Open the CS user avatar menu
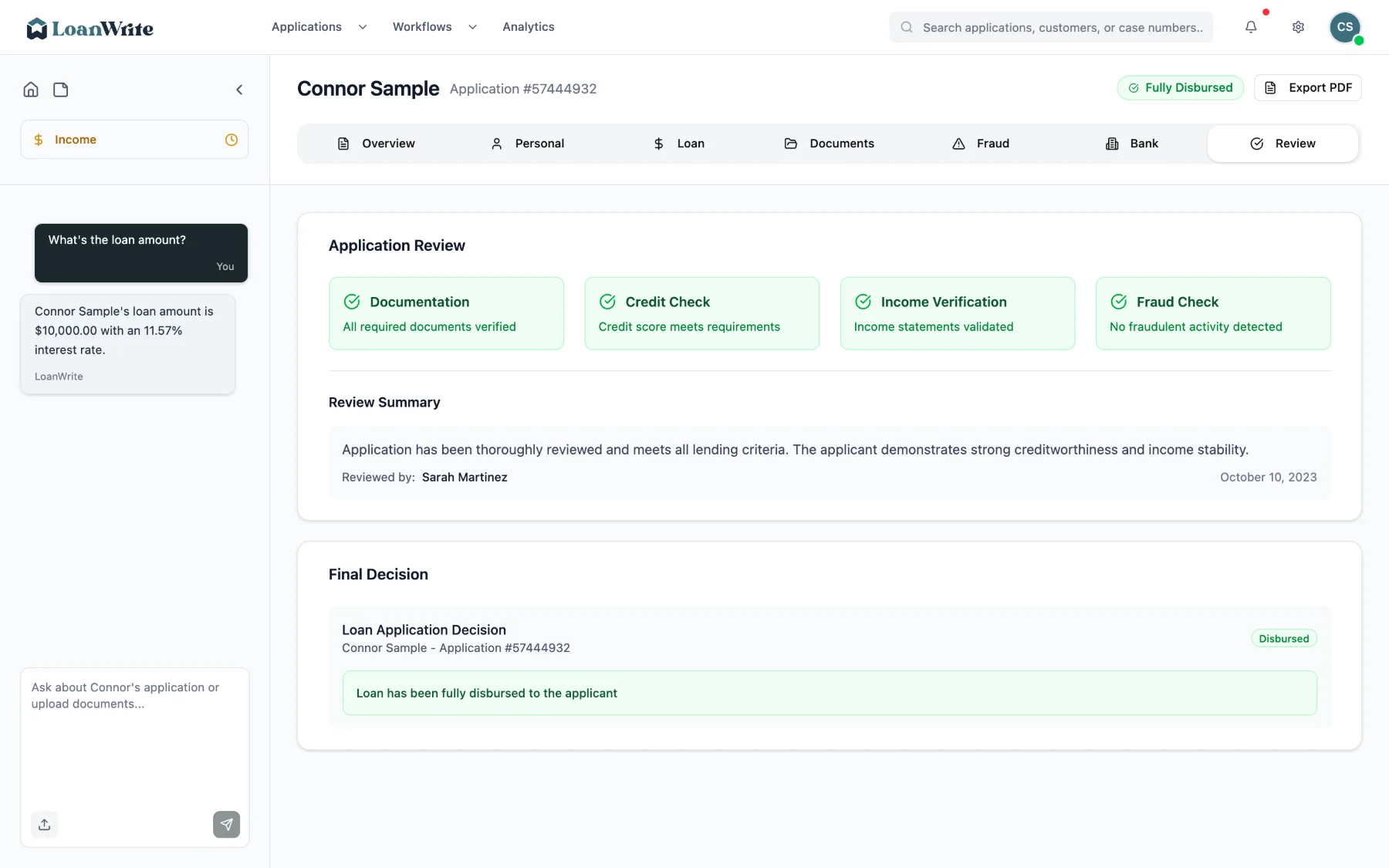 pos(1345,27)
